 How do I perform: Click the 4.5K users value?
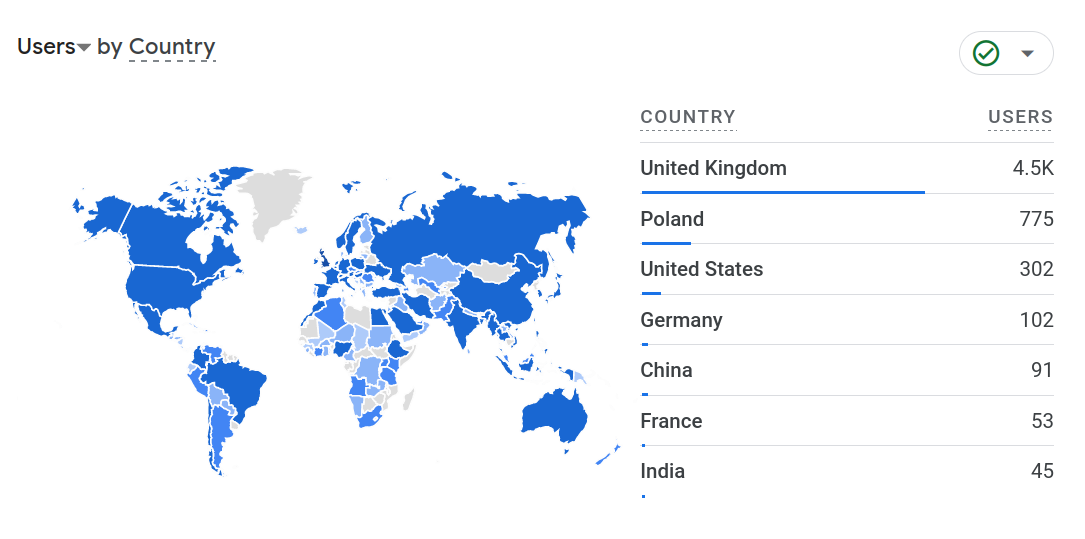pyautogui.click(x=1033, y=168)
